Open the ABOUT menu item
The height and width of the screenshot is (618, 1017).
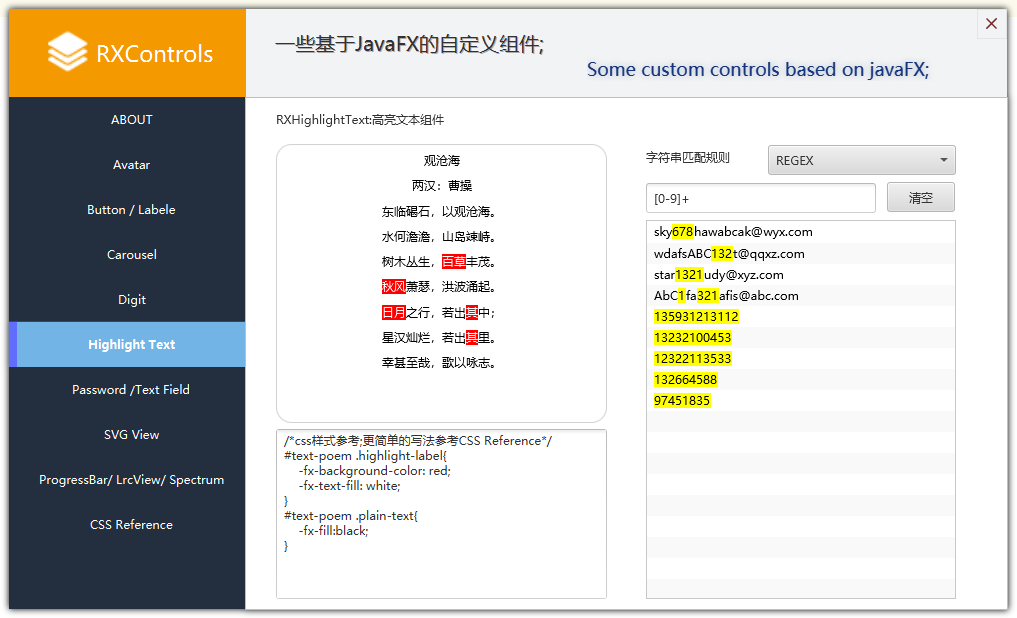pyautogui.click(x=131, y=120)
